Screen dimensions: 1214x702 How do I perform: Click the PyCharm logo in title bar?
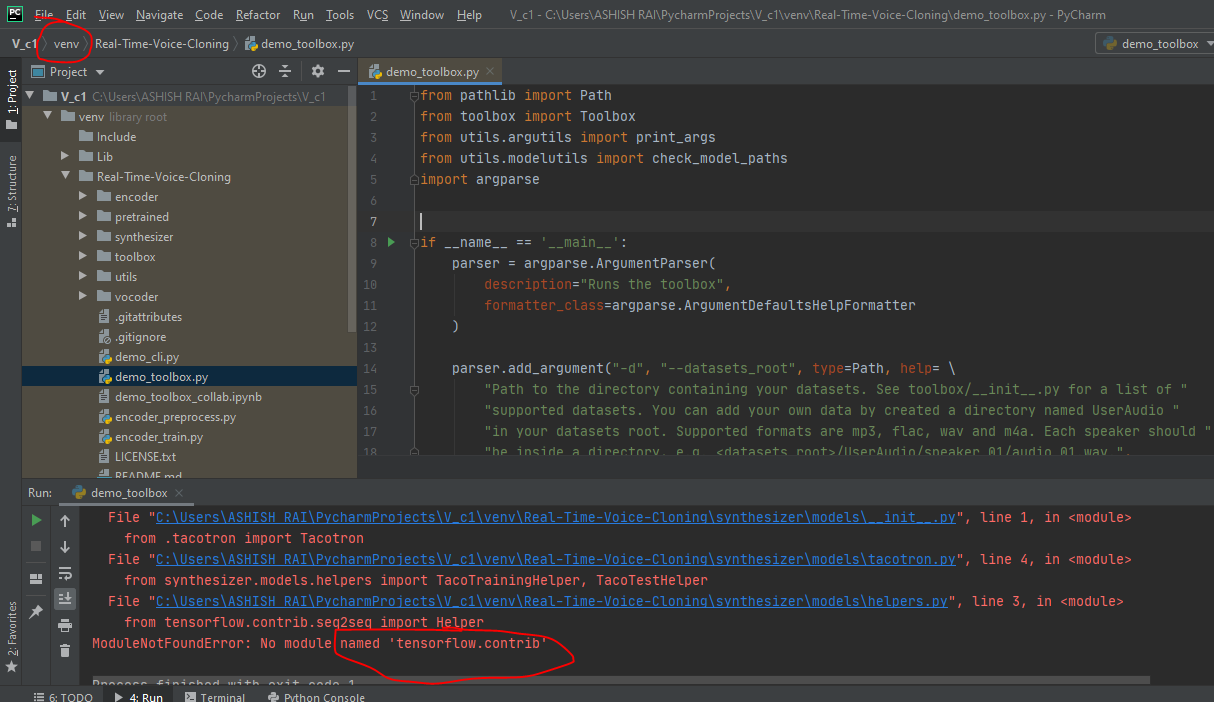pyautogui.click(x=14, y=14)
